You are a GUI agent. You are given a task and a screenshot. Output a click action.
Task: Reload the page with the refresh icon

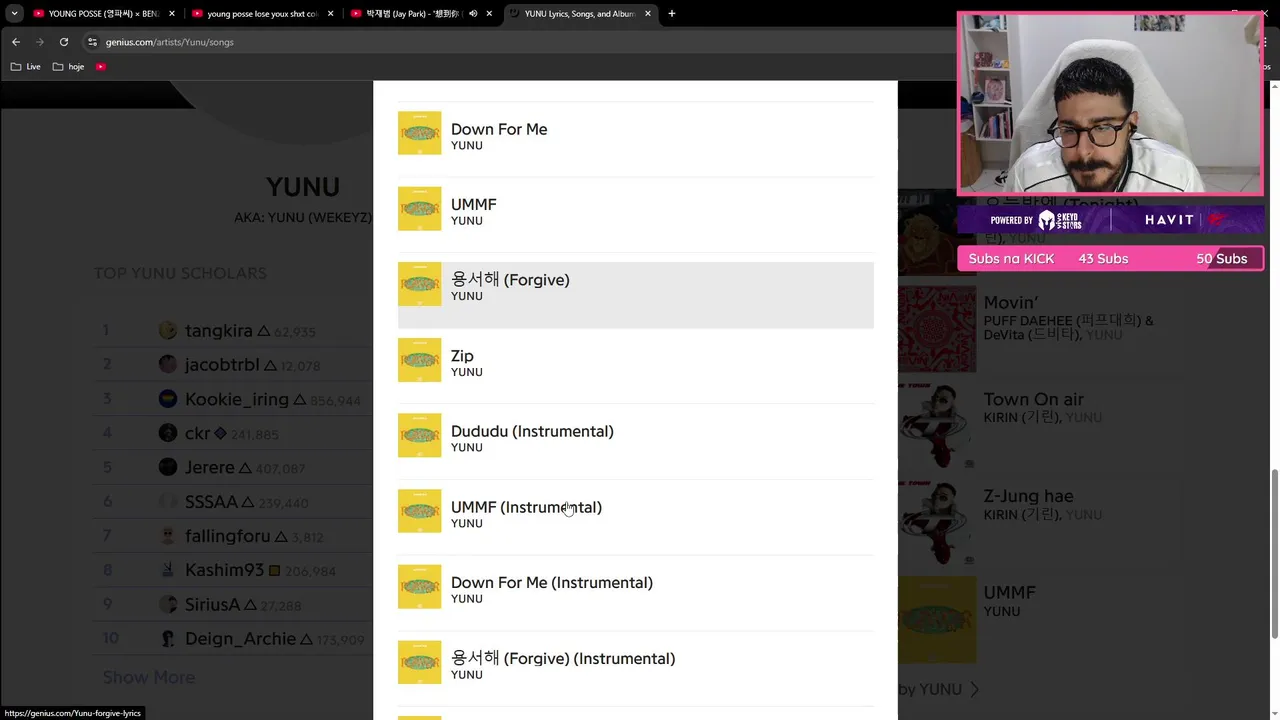point(64,42)
